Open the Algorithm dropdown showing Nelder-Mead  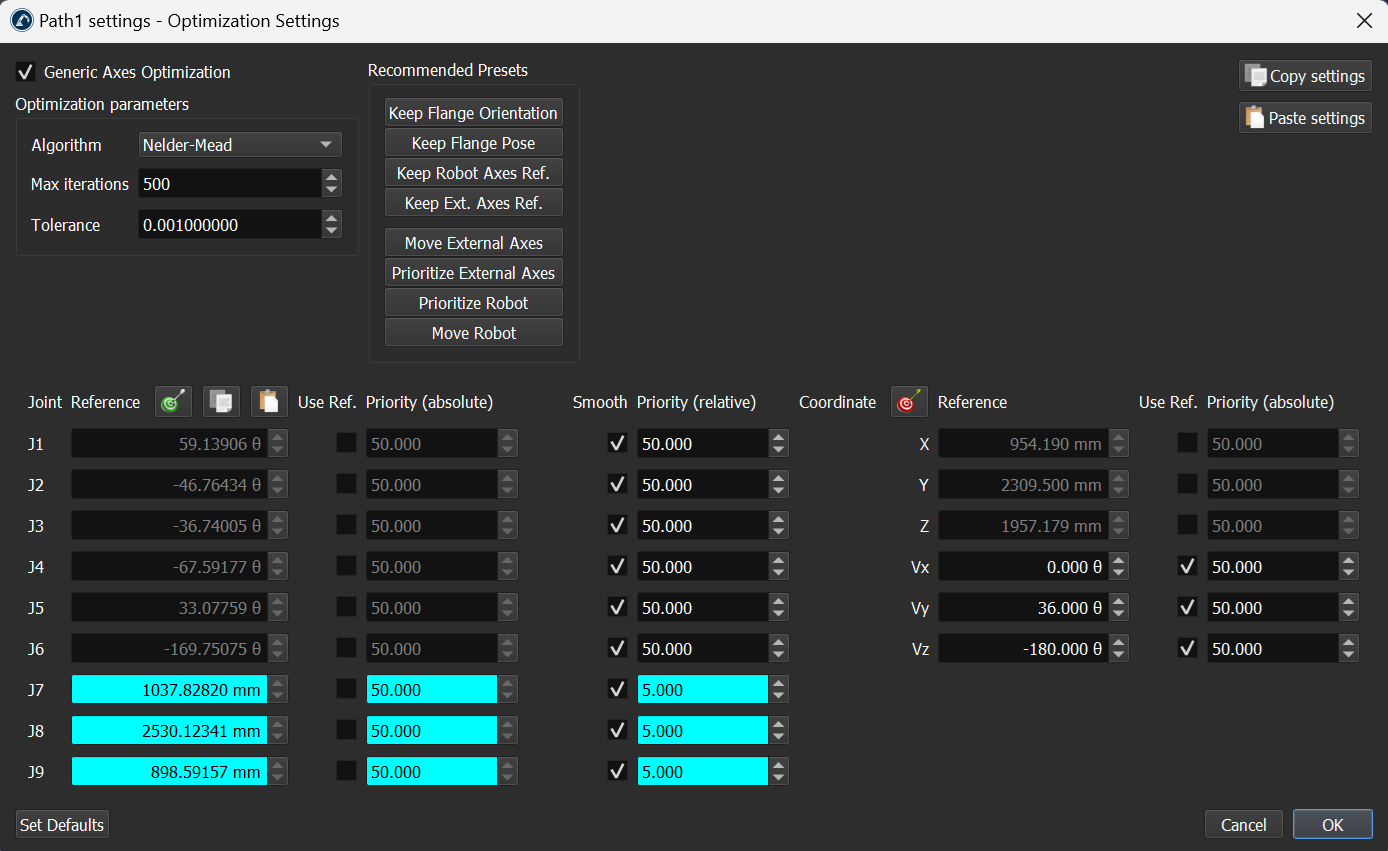point(240,145)
